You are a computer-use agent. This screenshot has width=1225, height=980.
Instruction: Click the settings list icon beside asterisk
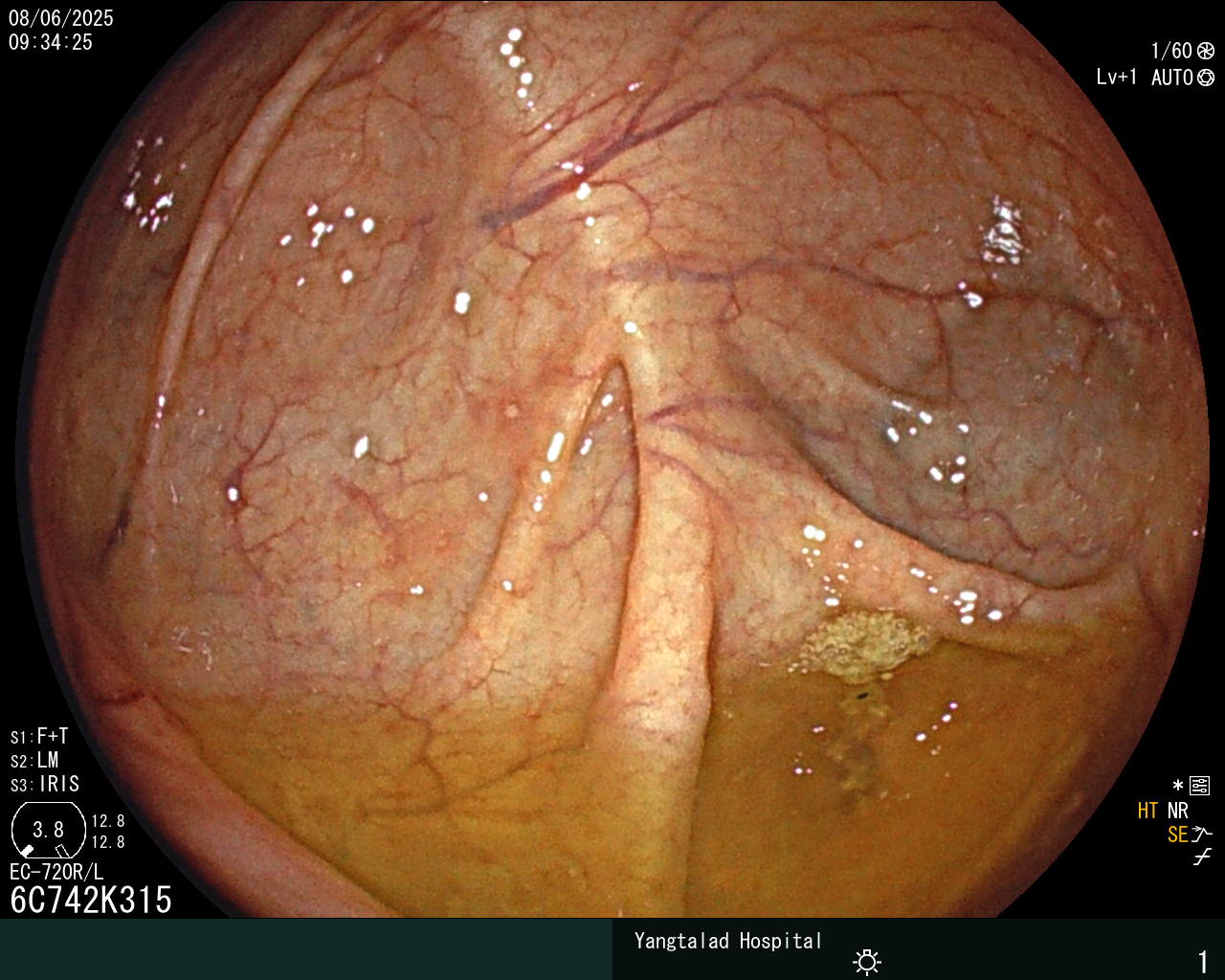[1200, 786]
